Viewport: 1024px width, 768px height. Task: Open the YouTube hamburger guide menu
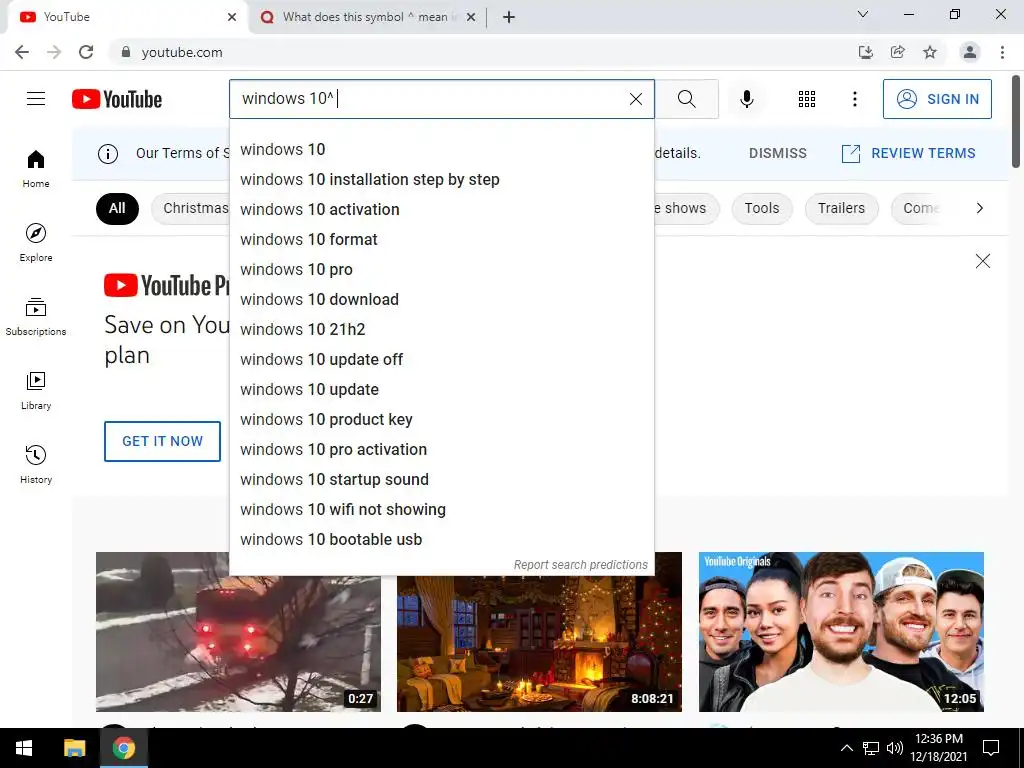tap(36, 99)
